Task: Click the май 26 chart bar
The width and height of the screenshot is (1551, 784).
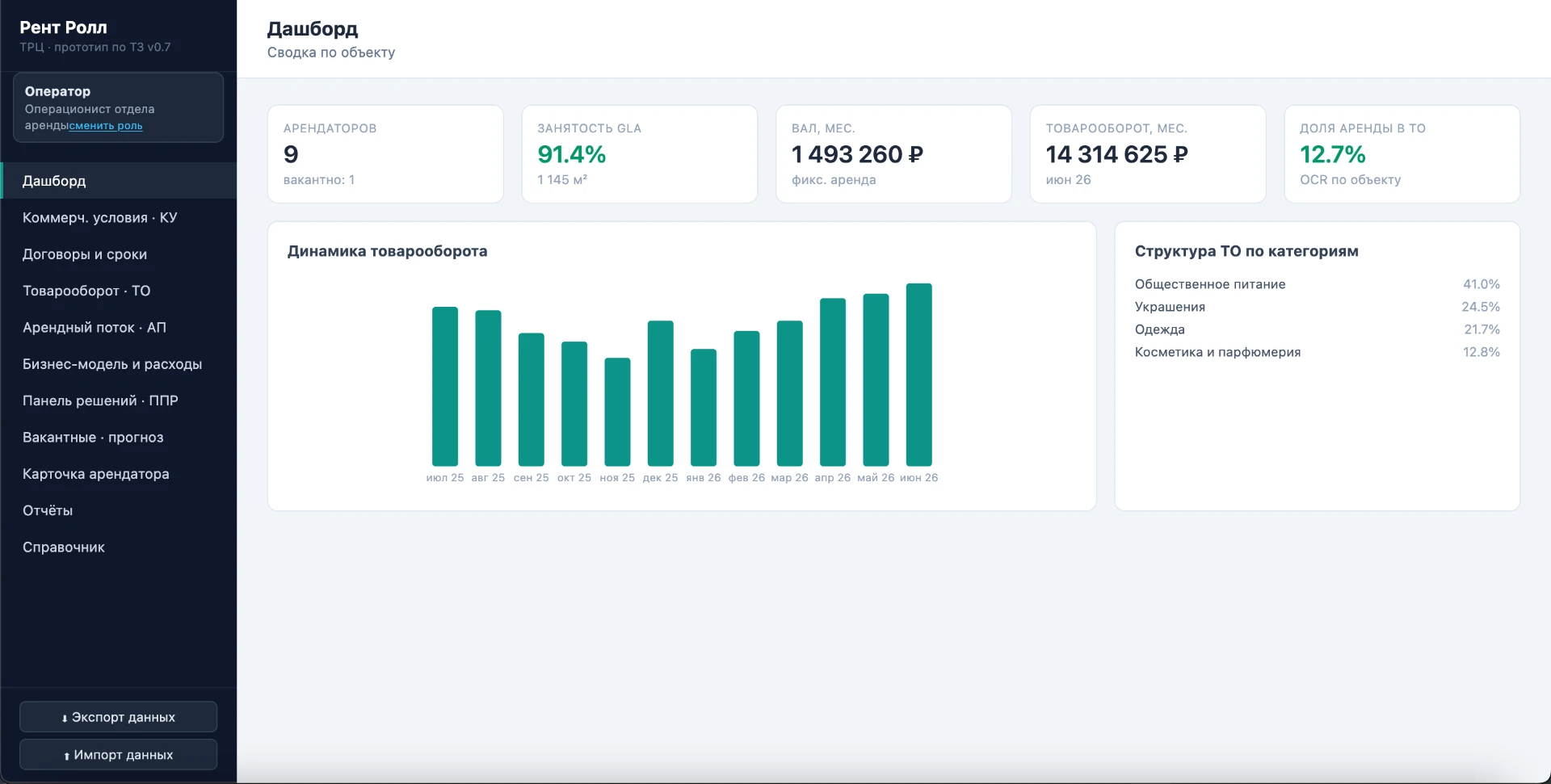Action: [876, 380]
